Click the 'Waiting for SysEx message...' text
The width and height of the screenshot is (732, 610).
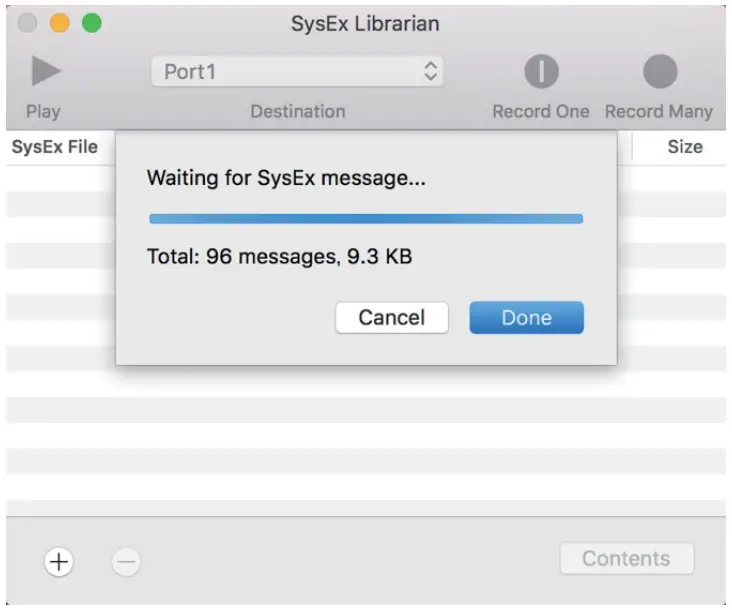coord(286,178)
